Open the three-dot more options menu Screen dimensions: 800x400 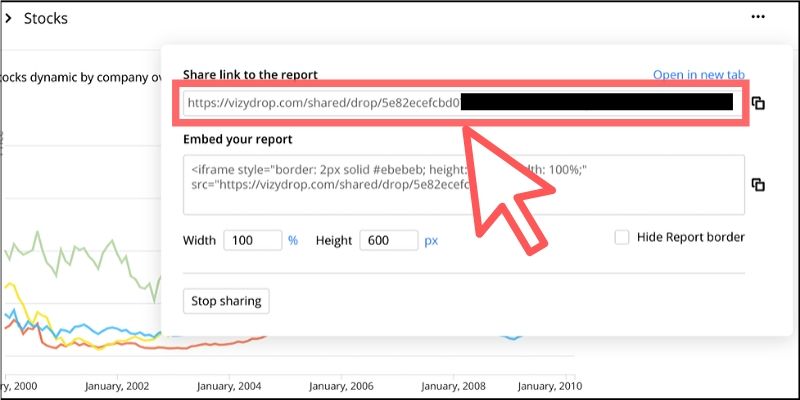point(758,17)
